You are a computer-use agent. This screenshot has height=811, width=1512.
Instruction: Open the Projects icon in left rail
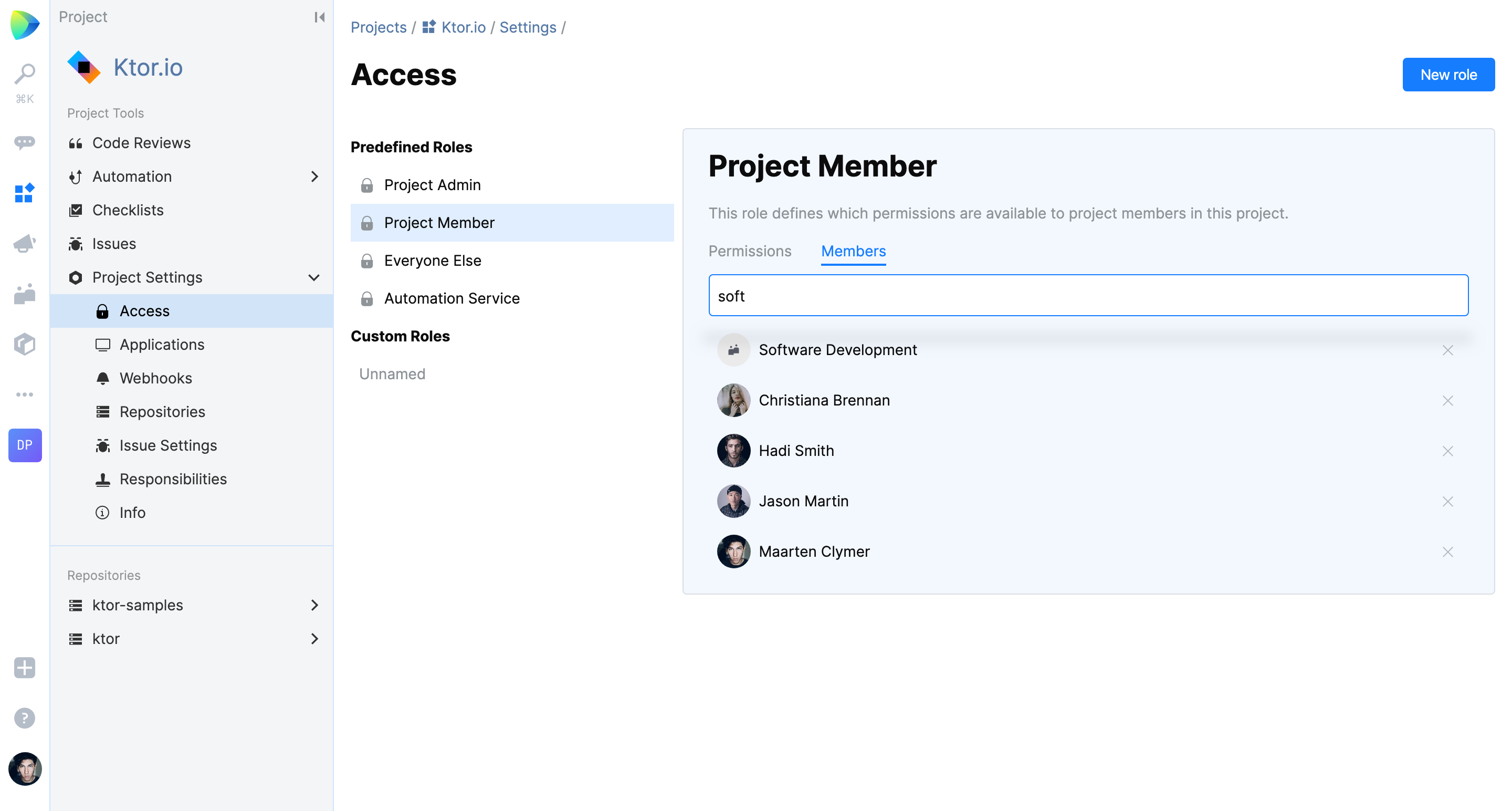click(25, 193)
